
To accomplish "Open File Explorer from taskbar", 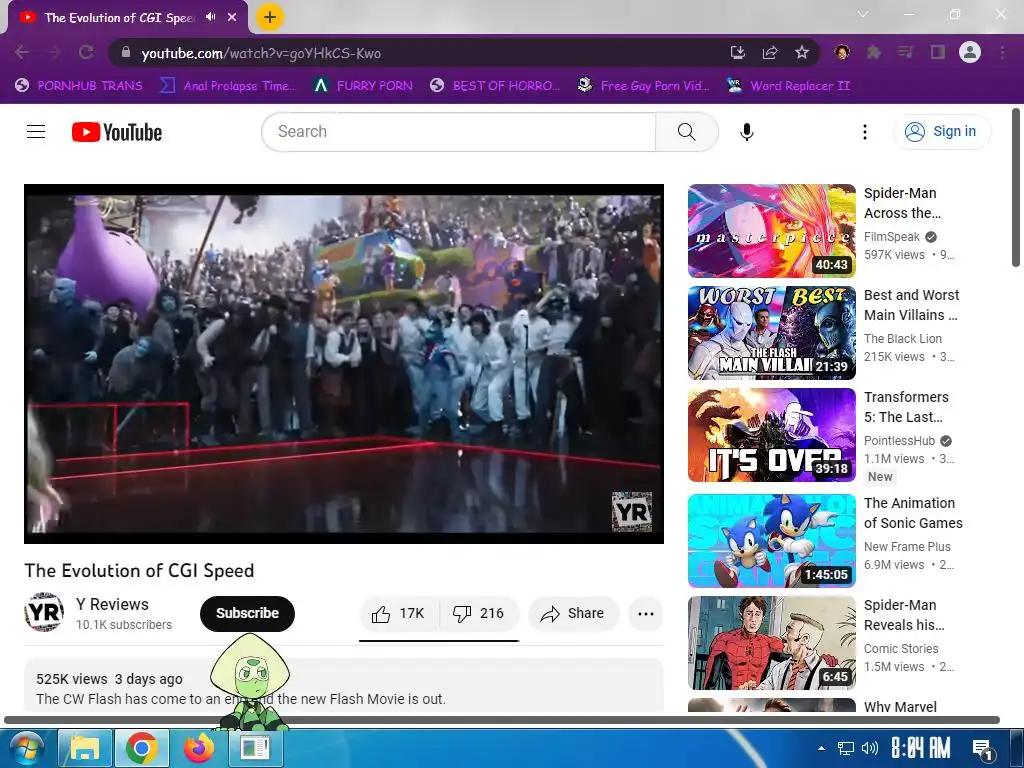I will [85, 748].
